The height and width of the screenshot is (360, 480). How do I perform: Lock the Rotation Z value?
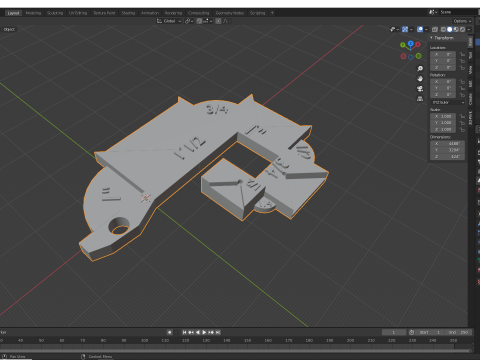tap(462, 95)
